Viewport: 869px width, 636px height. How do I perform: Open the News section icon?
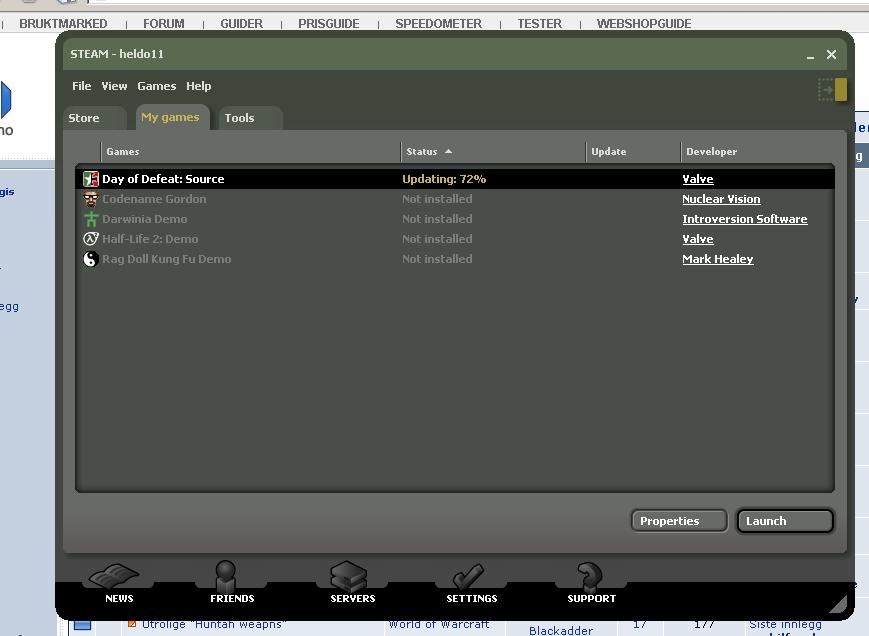(115, 576)
